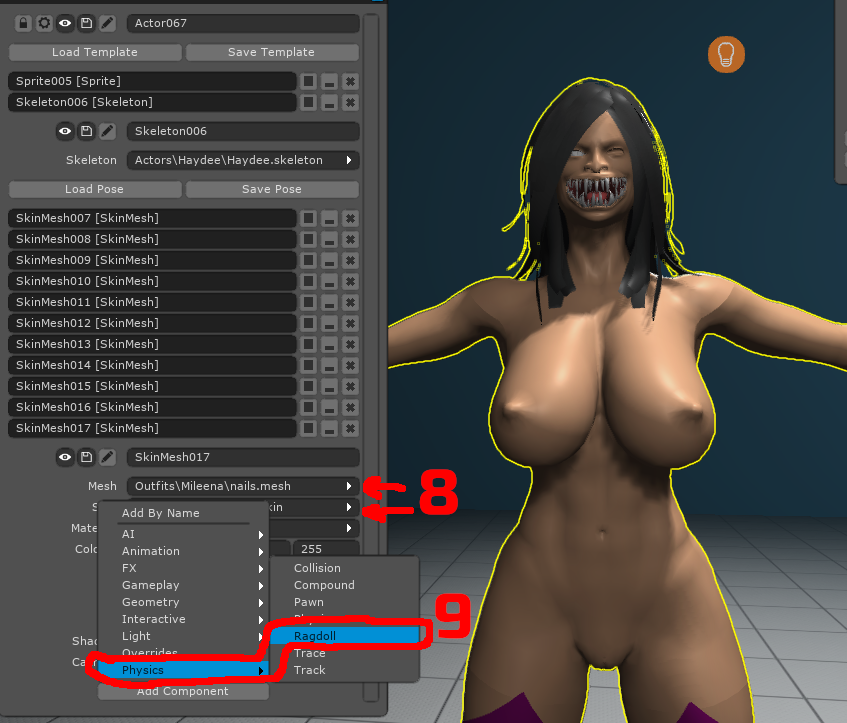Screen dimensions: 847x723
Task: Click the SkinMesh017 name field
Action: point(243,457)
